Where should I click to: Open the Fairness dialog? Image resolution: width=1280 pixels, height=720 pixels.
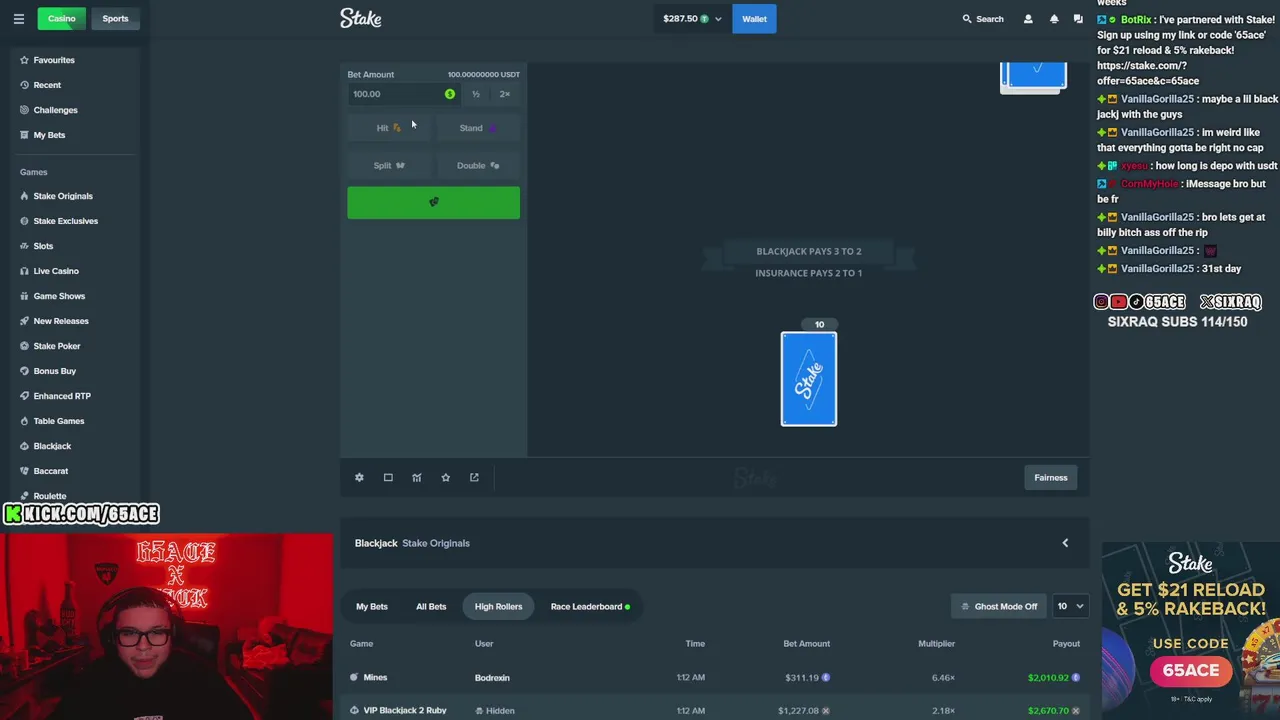tap(1051, 478)
